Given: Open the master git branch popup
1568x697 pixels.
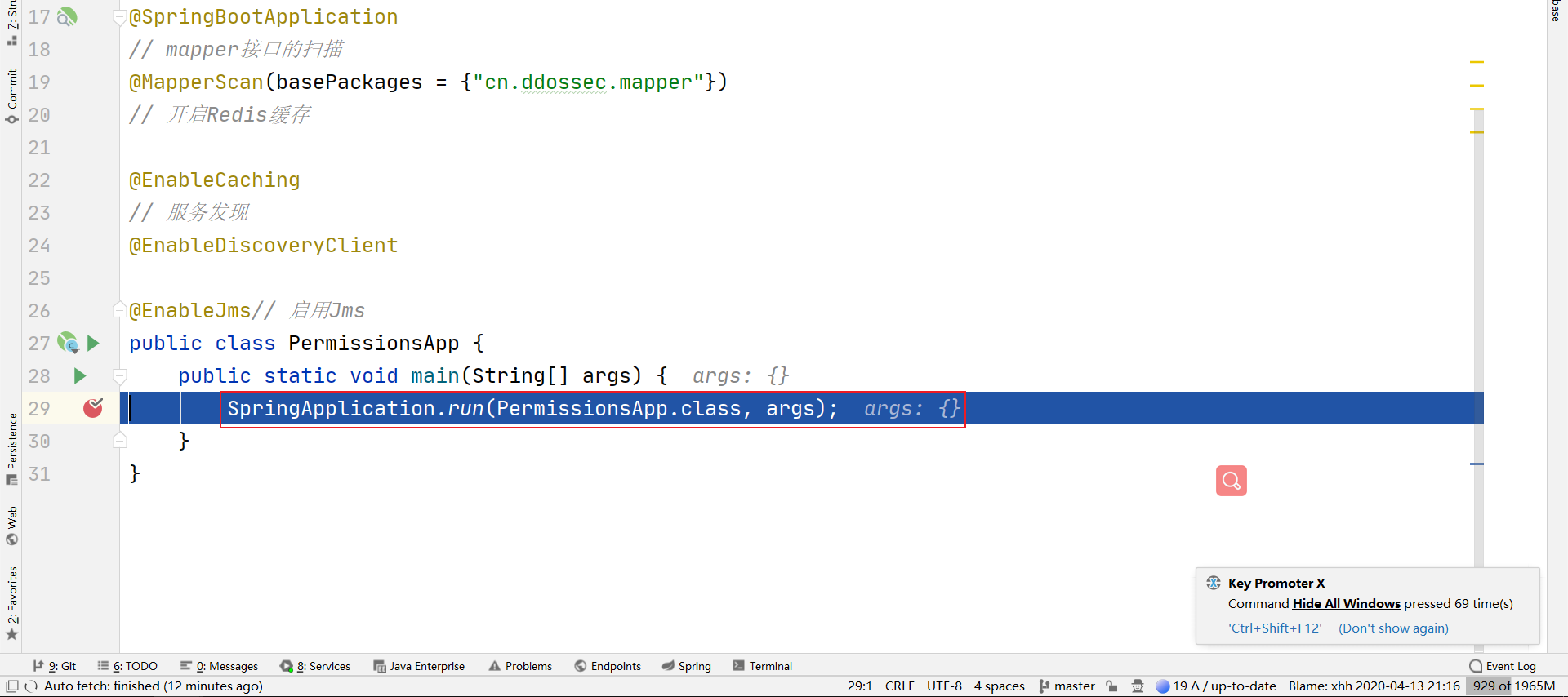Looking at the screenshot, I should [1067, 686].
